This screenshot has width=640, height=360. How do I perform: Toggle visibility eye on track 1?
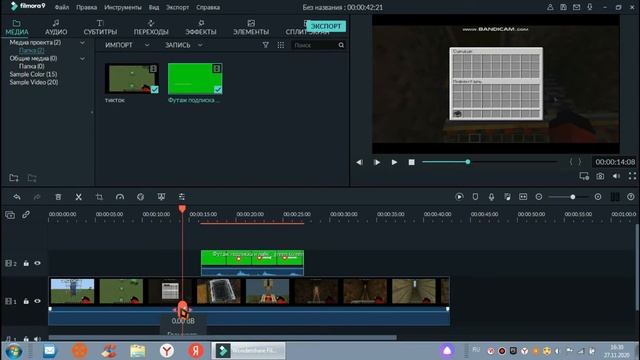pyautogui.click(x=38, y=301)
